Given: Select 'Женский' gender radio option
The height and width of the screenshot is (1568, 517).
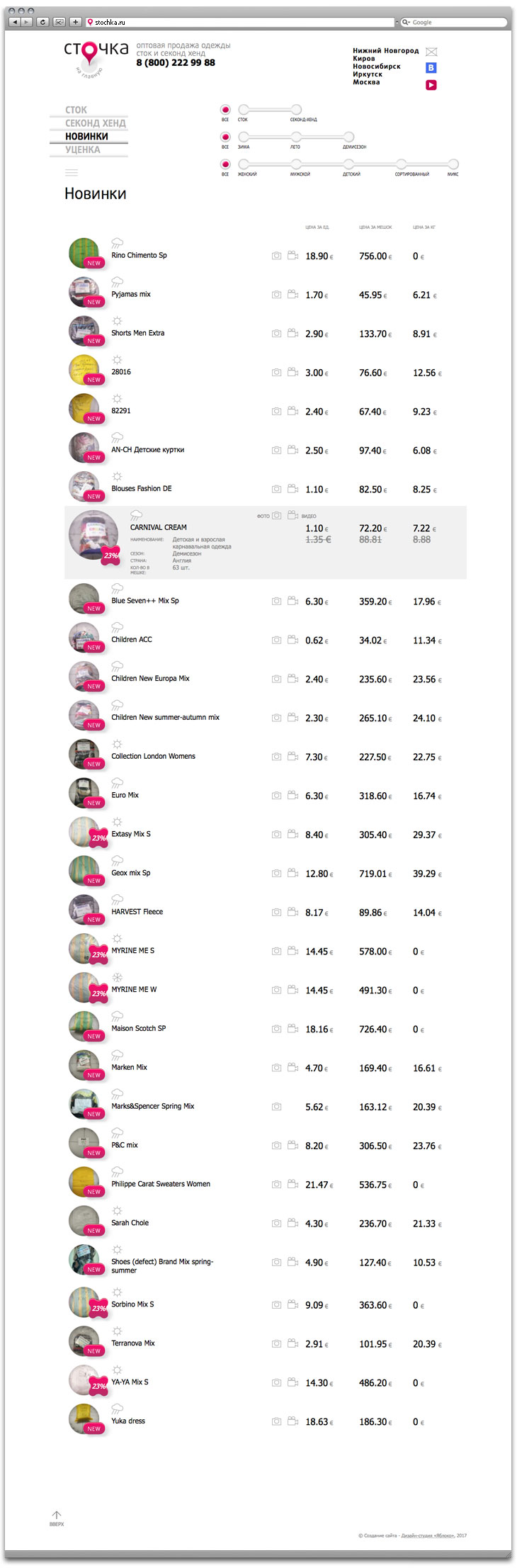Looking at the screenshot, I should pos(244,164).
